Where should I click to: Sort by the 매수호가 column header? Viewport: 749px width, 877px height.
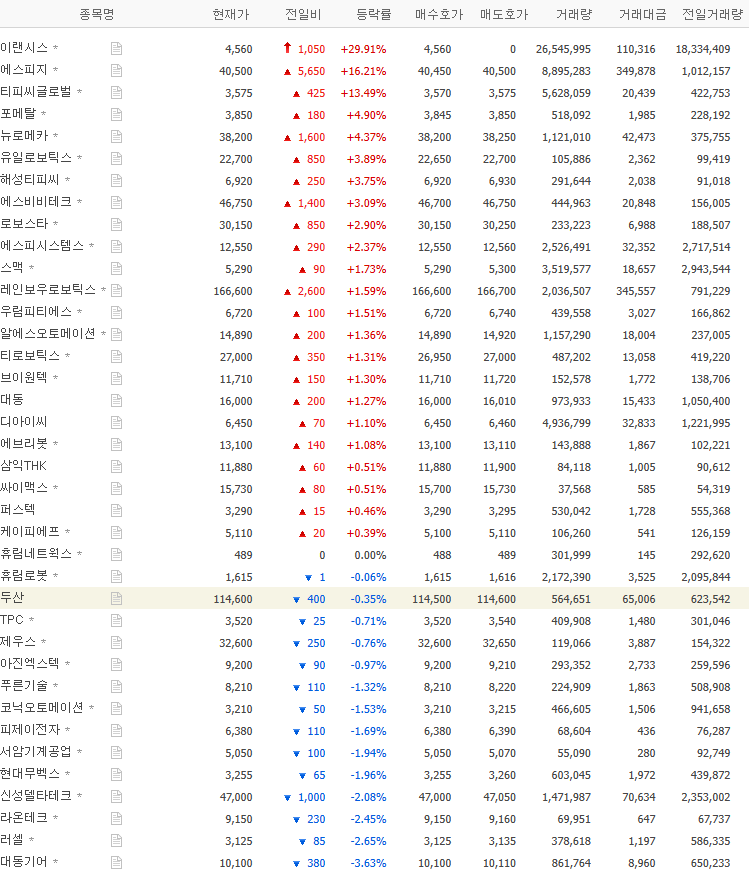point(439,15)
